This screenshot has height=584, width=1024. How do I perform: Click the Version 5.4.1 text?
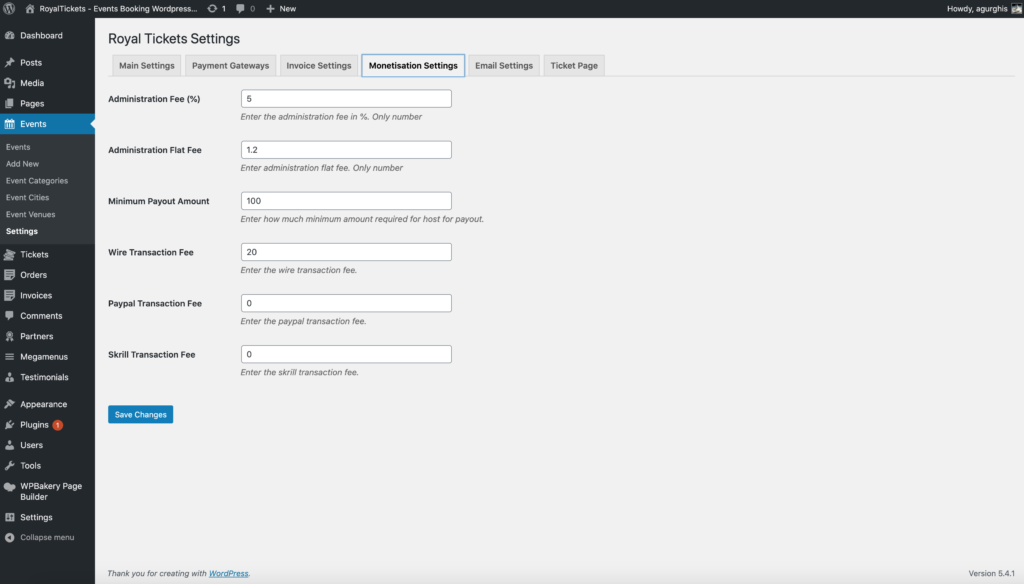pos(991,574)
